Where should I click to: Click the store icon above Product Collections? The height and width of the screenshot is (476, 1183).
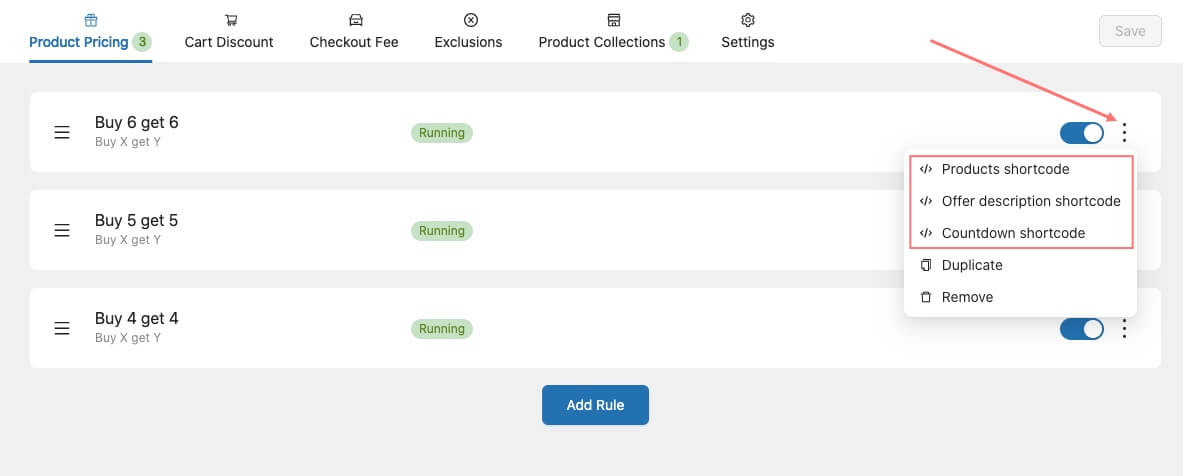[614, 20]
